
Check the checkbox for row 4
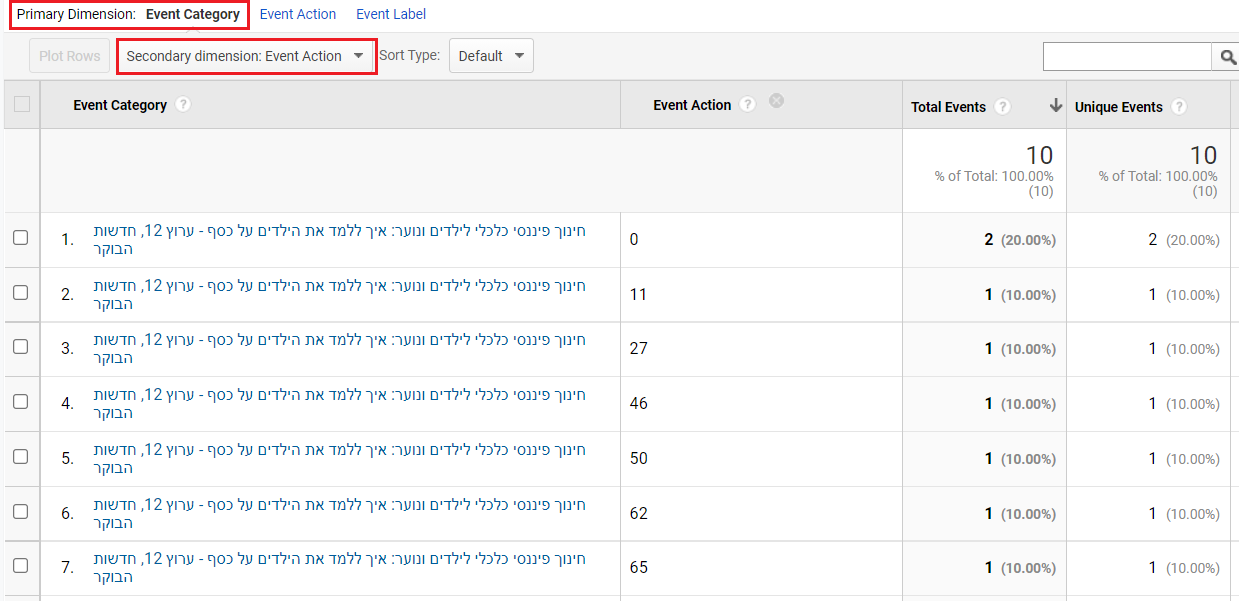[x=21, y=402]
